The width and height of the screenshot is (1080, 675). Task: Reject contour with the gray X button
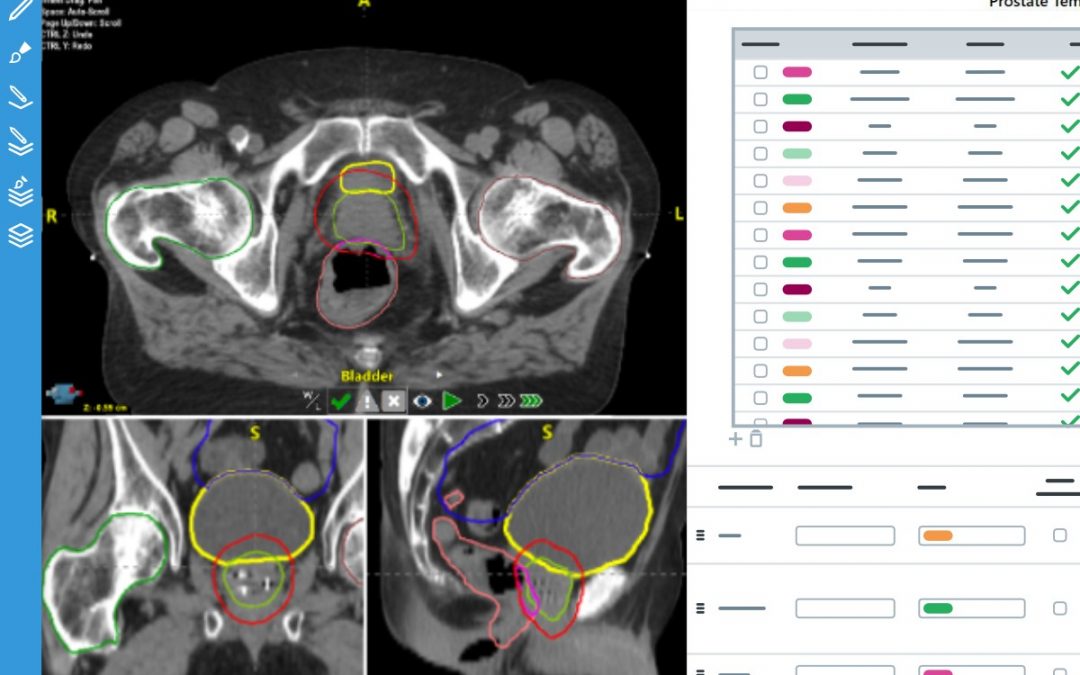394,401
